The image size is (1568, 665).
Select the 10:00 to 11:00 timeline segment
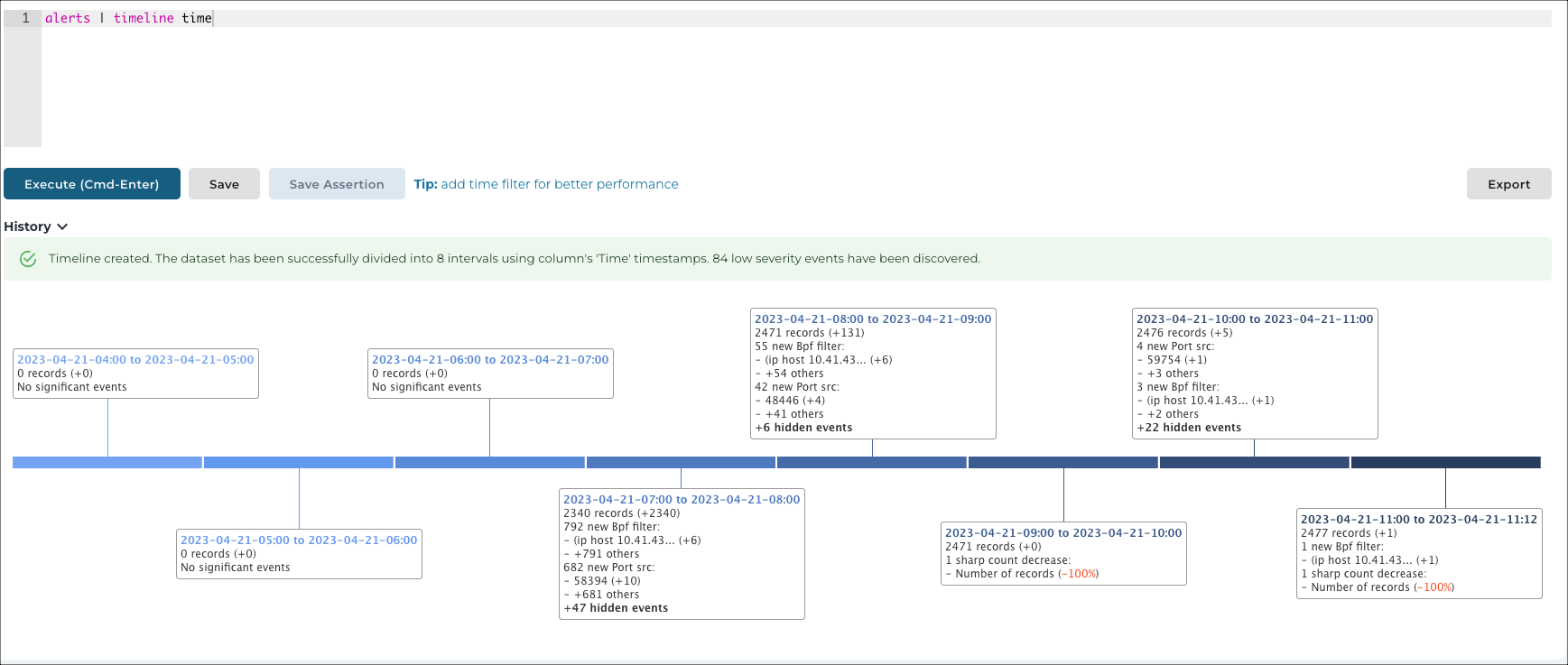[1255, 462]
